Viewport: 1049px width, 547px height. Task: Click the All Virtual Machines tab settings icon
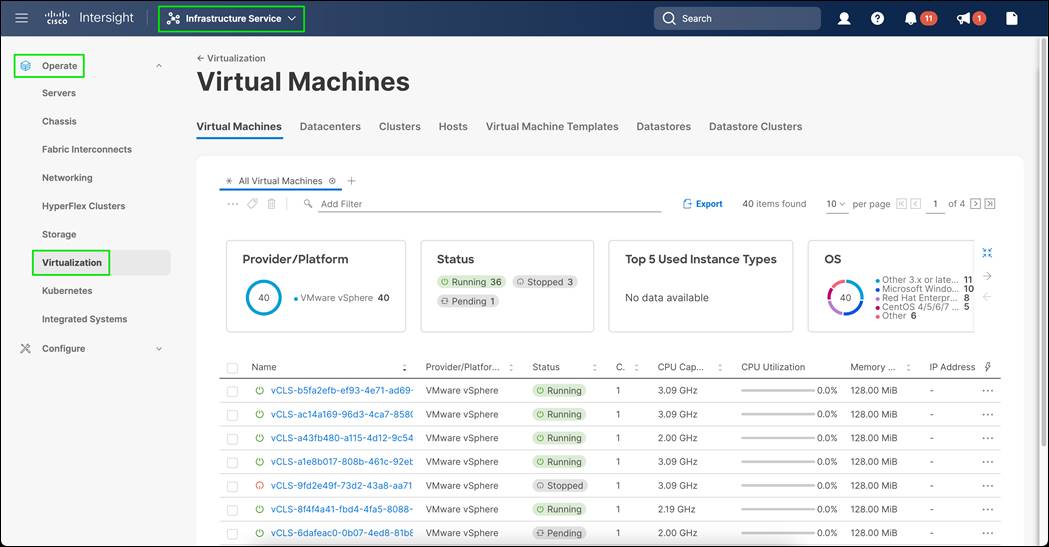[332, 181]
